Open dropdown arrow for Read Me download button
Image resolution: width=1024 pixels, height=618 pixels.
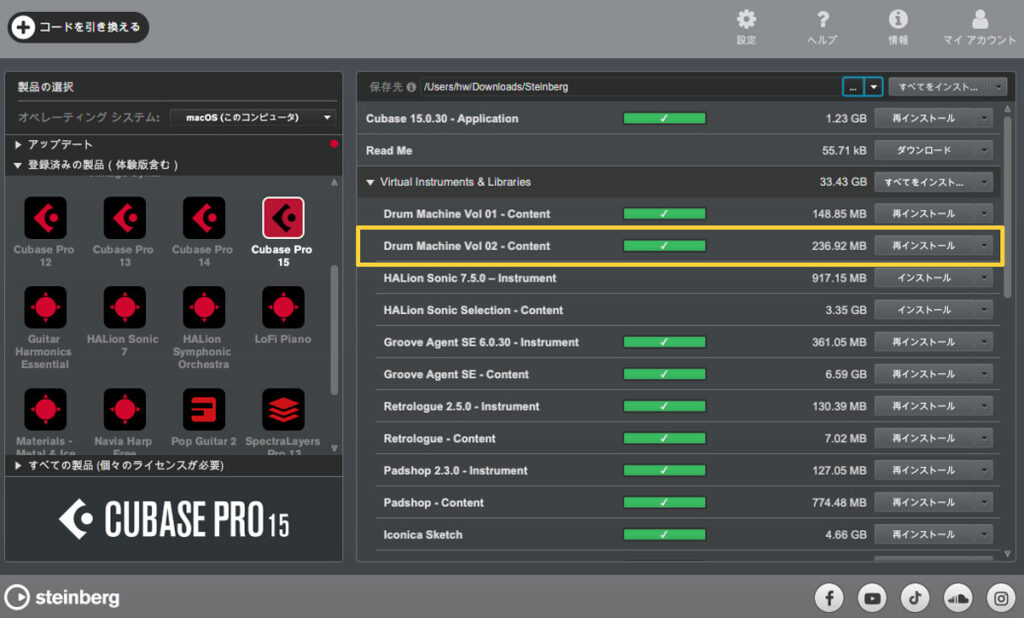pyautogui.click(x=984, y=150)
